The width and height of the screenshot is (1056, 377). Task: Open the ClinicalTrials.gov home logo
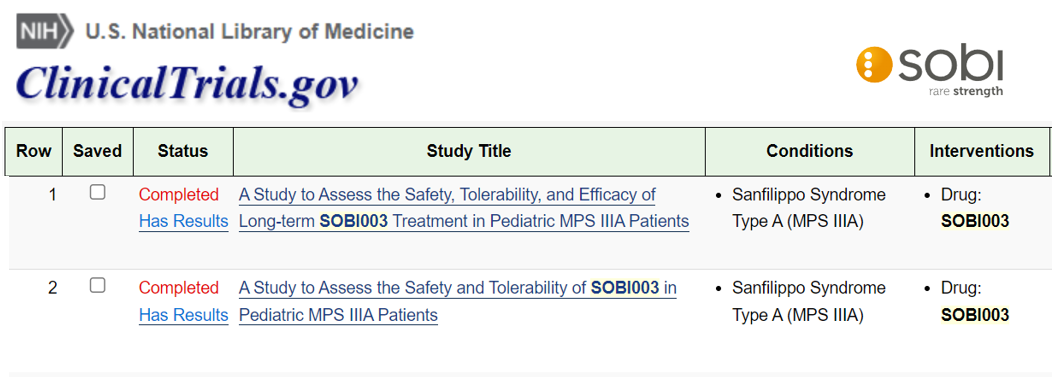coord(187,83)
